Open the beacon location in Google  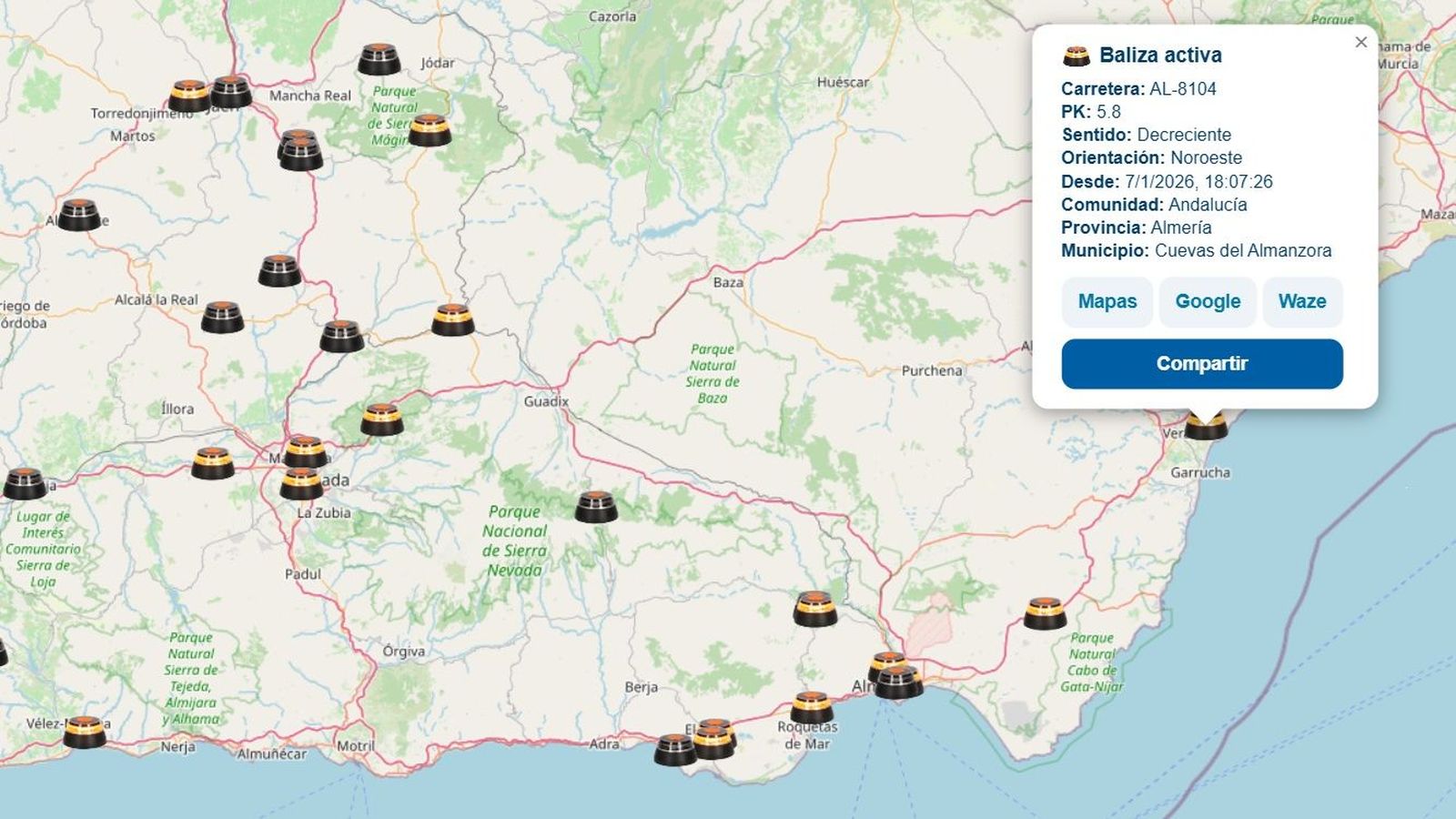click(1208, 301)
